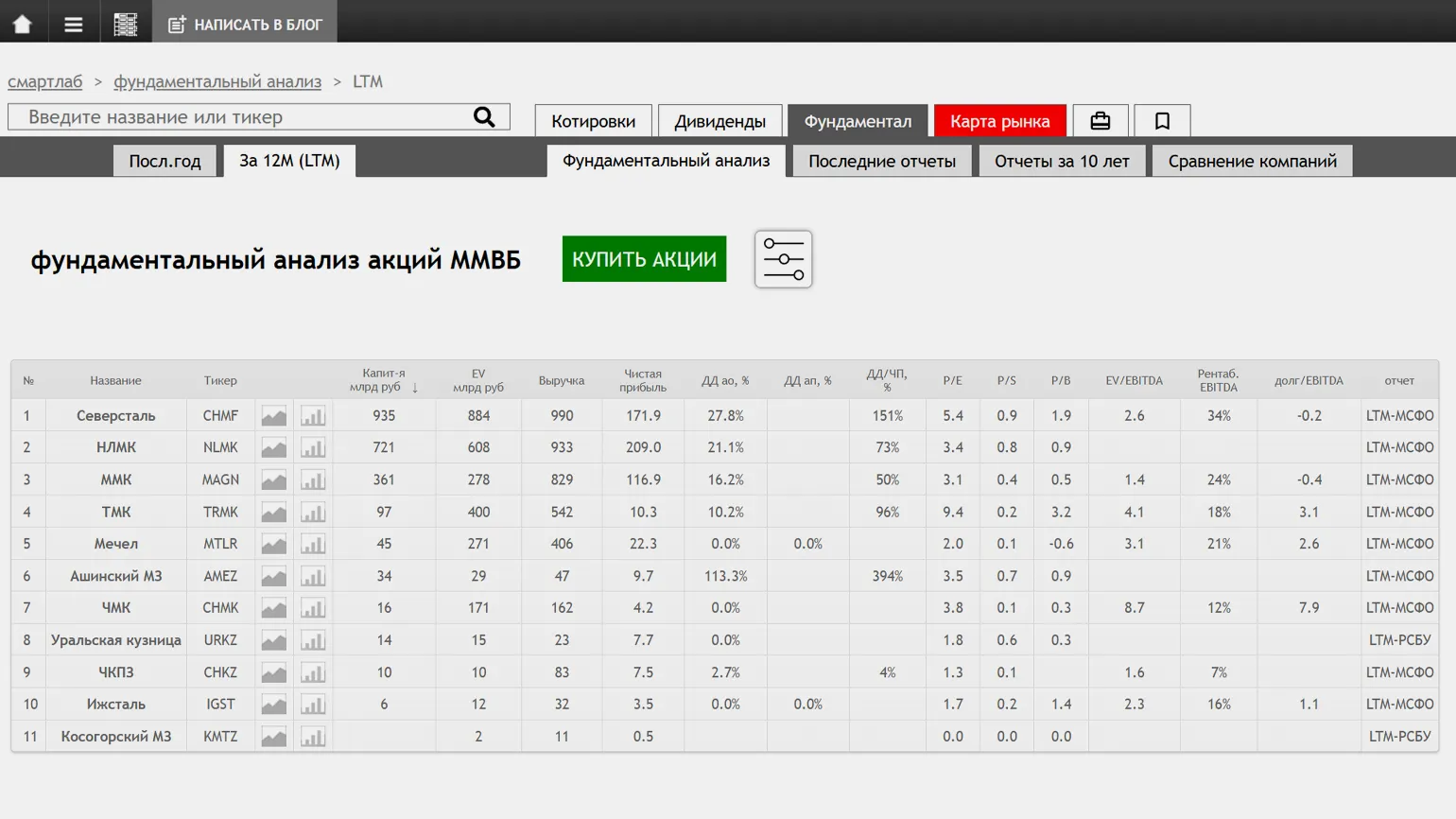Open the briefcase portfolio icon
The height and width of the screenshot is (819, 1456).
pyautogui.click(x=1100, y=121)
